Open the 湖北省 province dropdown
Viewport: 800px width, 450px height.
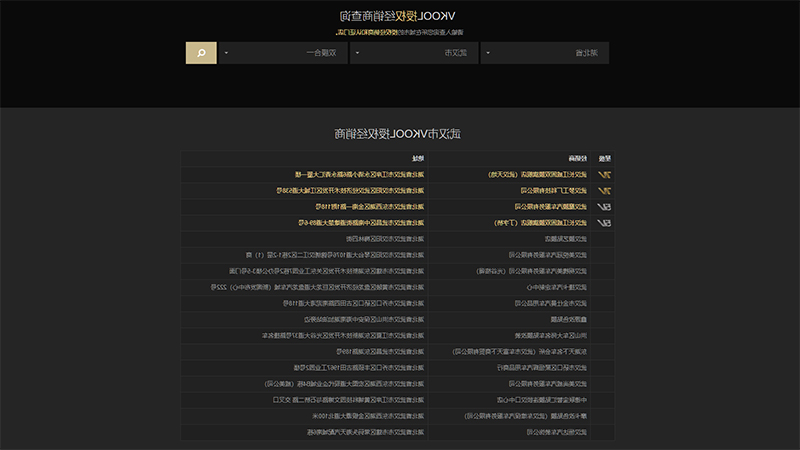pos(544,53)
